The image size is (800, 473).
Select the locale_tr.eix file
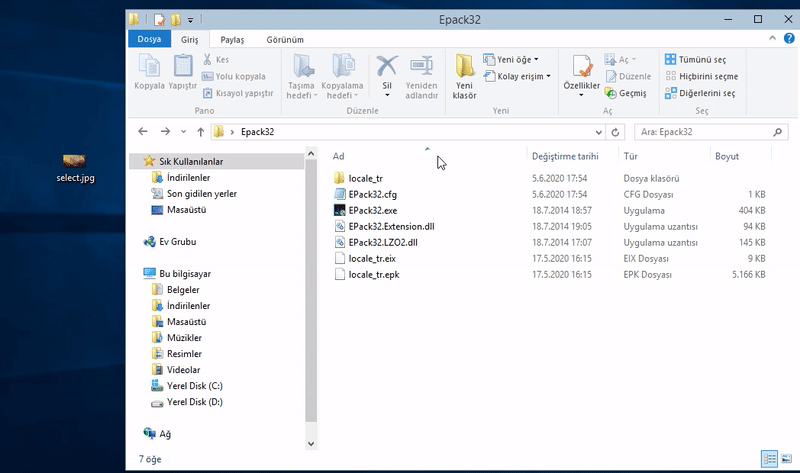[372, 259]
